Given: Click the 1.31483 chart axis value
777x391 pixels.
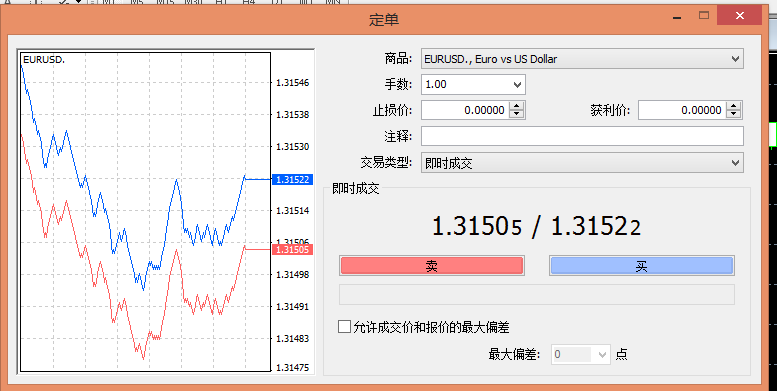Looking at the screenshot, I should (292, 338).
